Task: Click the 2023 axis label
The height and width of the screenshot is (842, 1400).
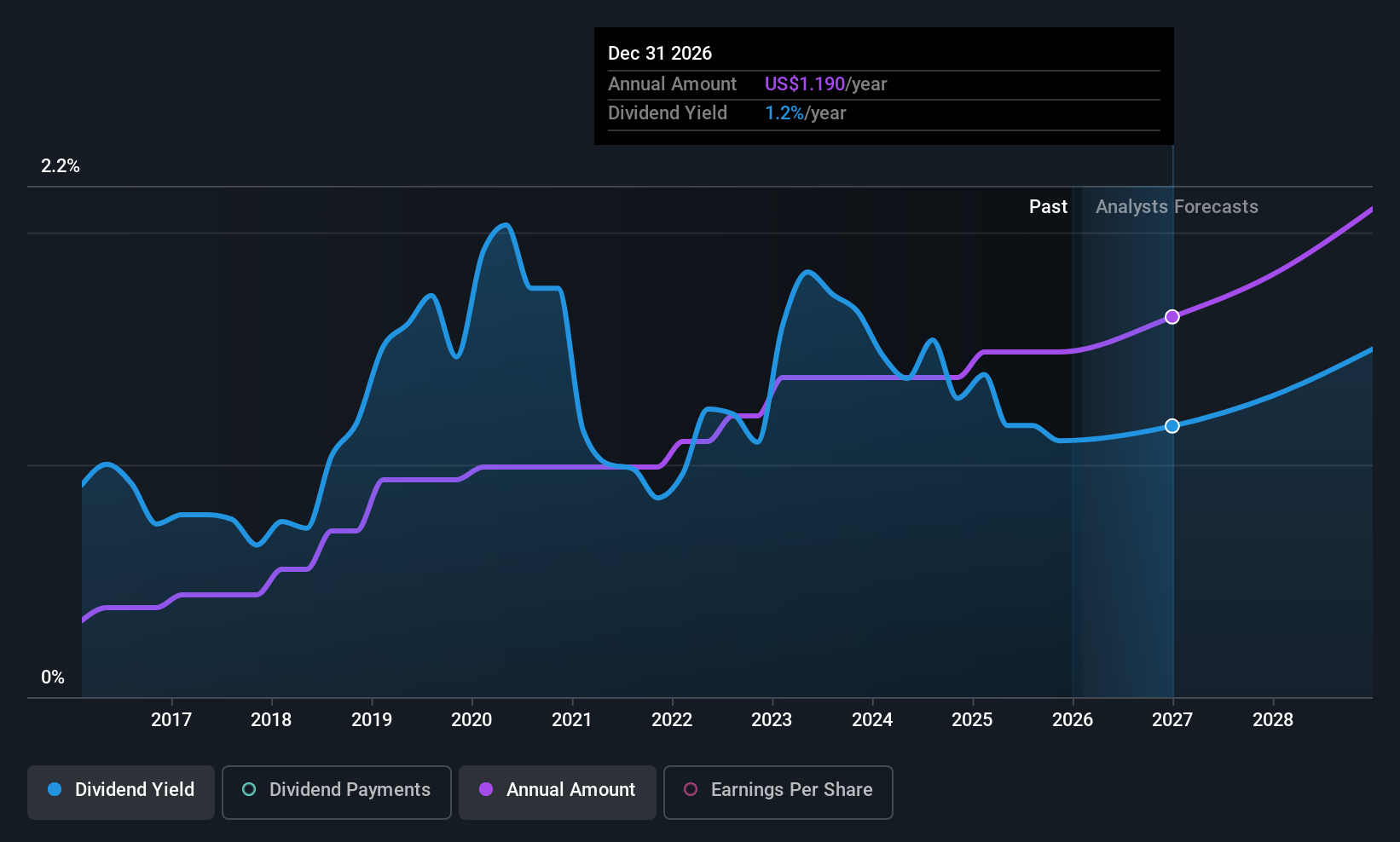Action: (772, 719)
